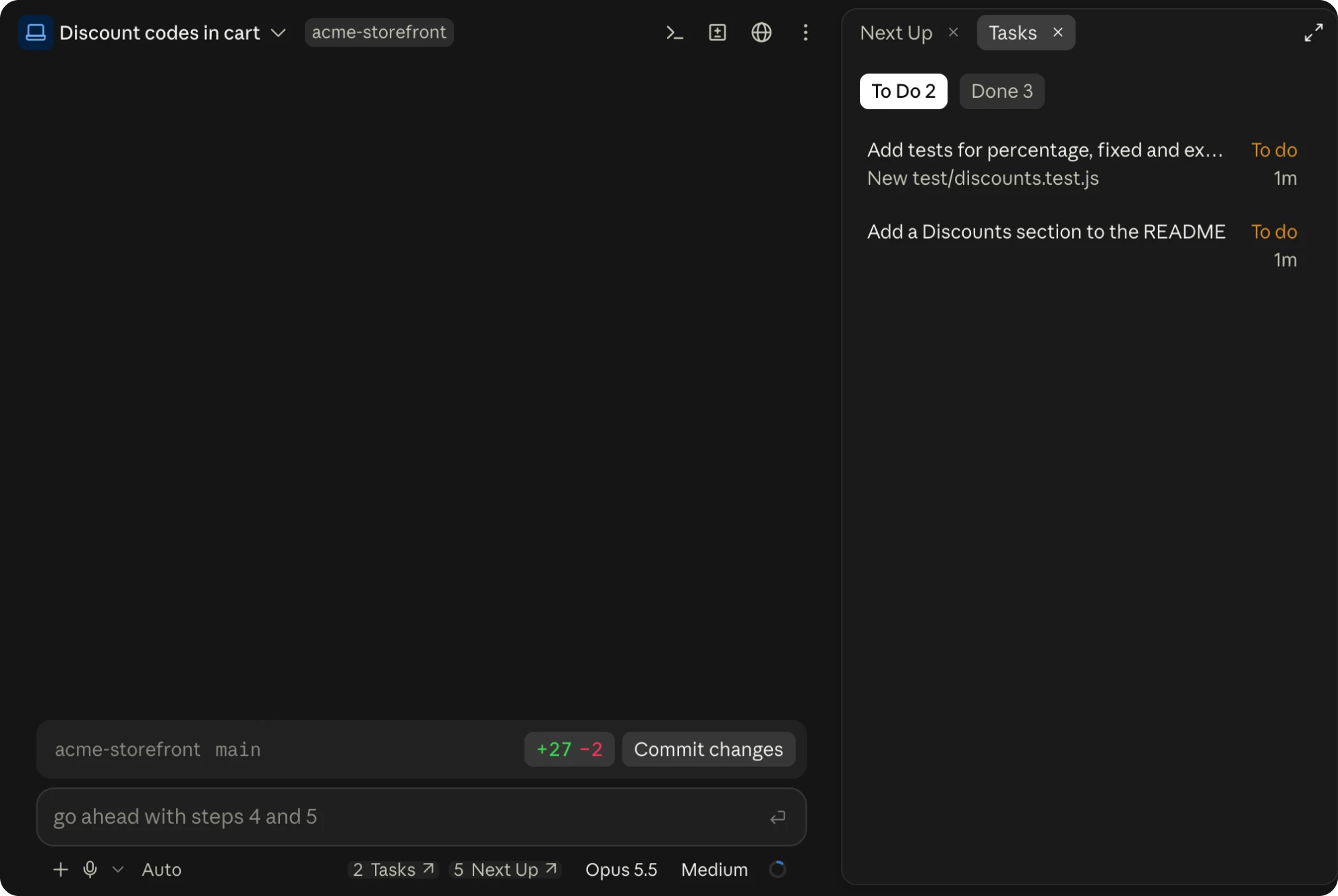Switch to the Next Up tab
This screenshot has height=896, width=1338.
tap(896, 32)
